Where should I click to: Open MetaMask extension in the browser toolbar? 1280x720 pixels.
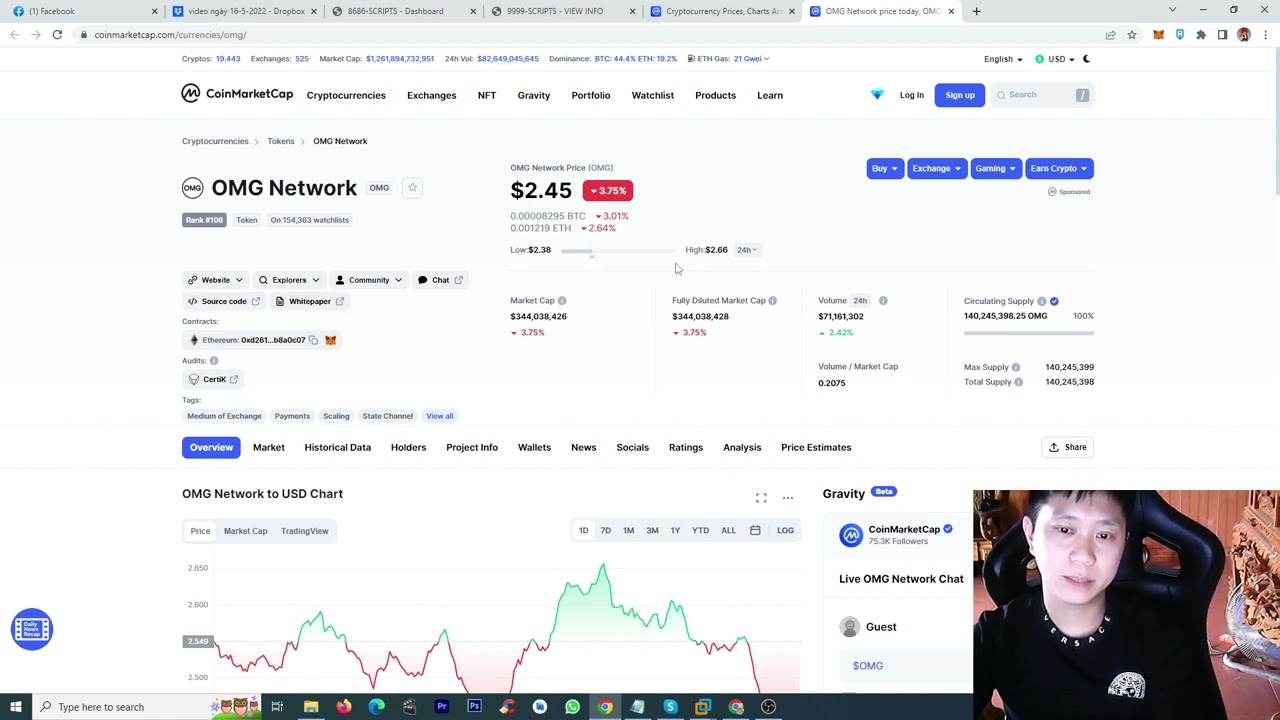[1158, 35]
